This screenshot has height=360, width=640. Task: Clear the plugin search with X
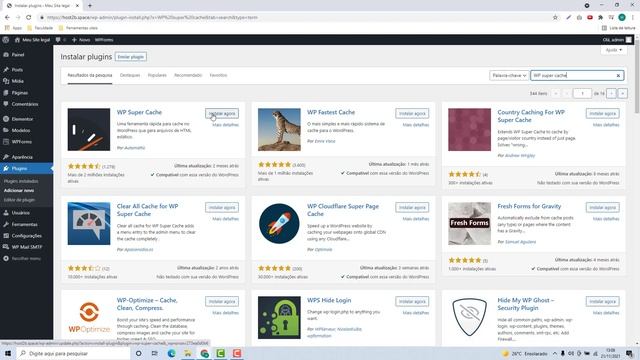[x=618, y=76]
